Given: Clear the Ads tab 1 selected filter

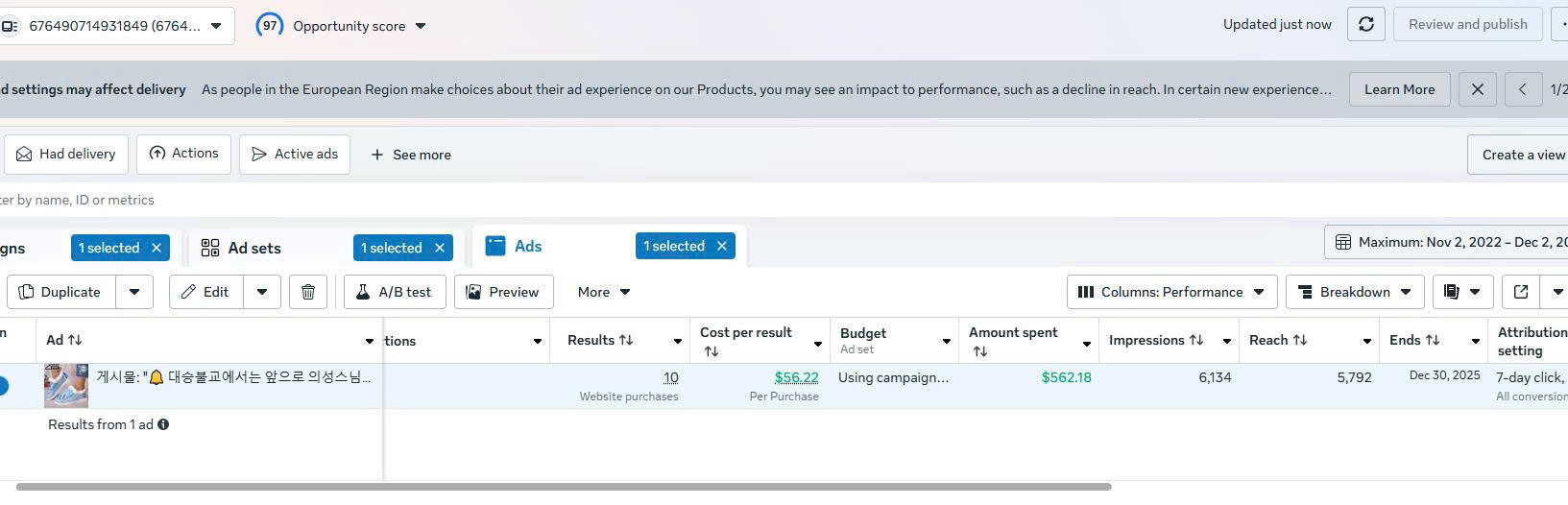Looking at the screenshot, I should point(722,246).
